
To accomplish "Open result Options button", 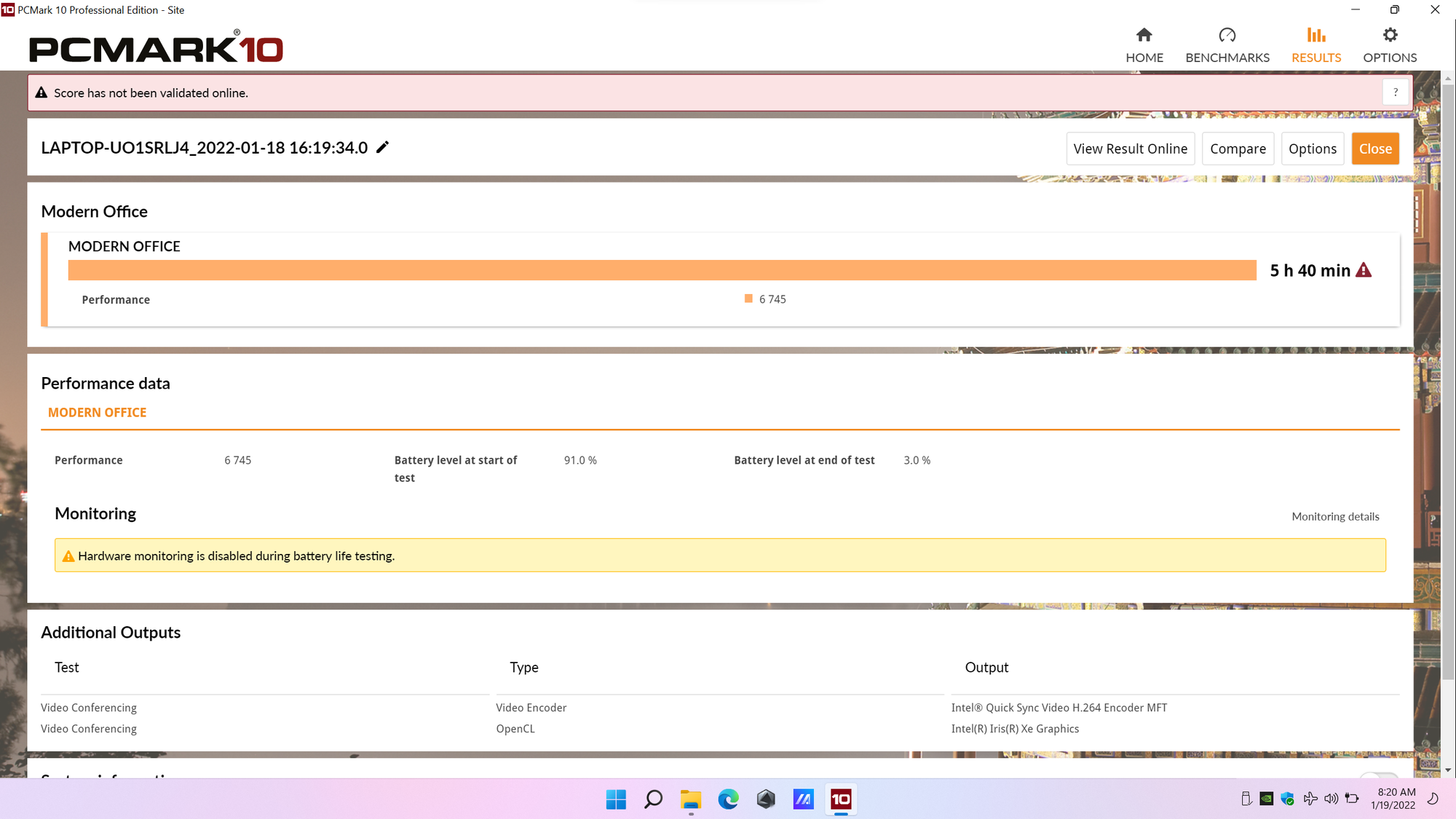I will point(1313,149).
